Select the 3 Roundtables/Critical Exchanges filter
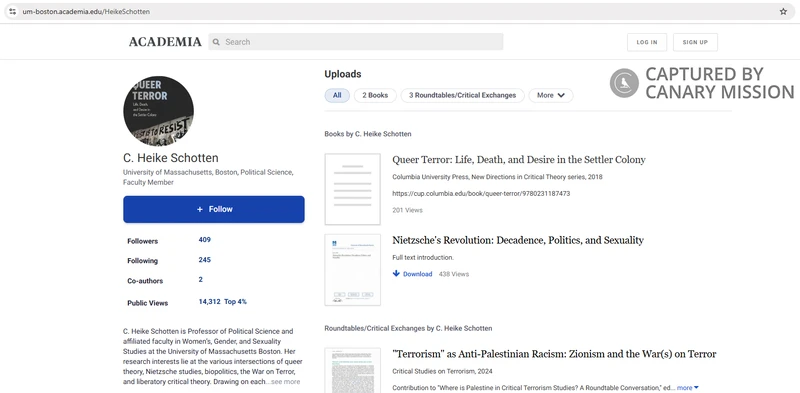This screenshot has width=800, height=393. click(x=462, y=95)
